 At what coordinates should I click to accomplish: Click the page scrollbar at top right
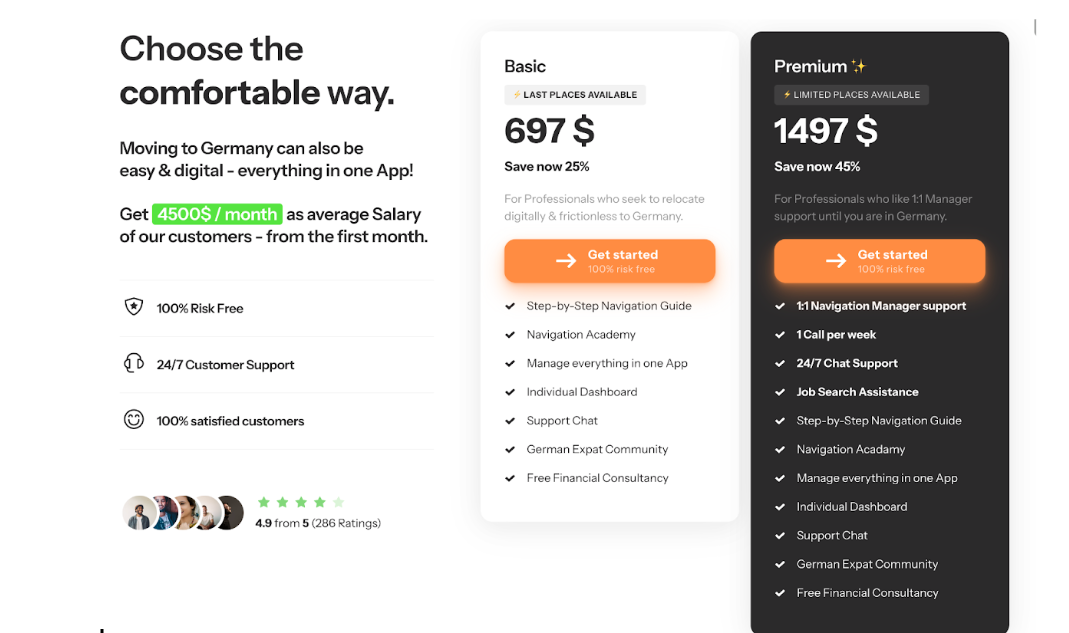1035,27
